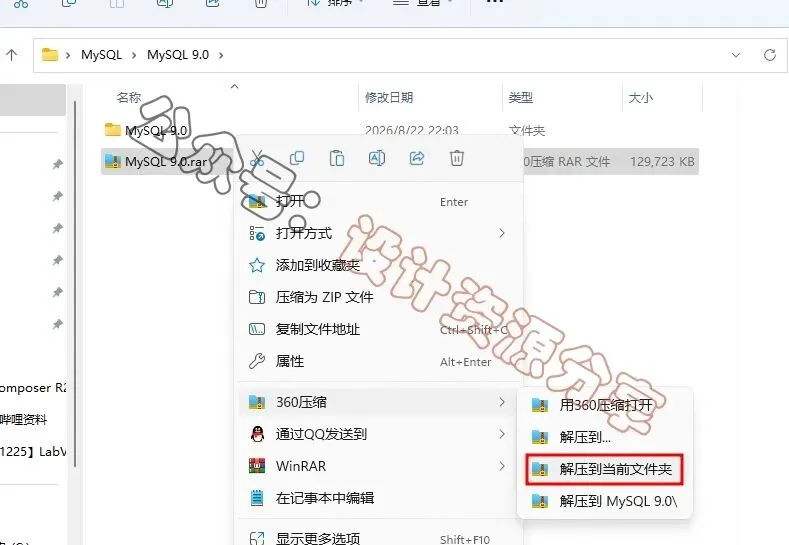Expand chevron after MySQL breadcrumb
Screen dimensions: 789x545
[134, 55]
